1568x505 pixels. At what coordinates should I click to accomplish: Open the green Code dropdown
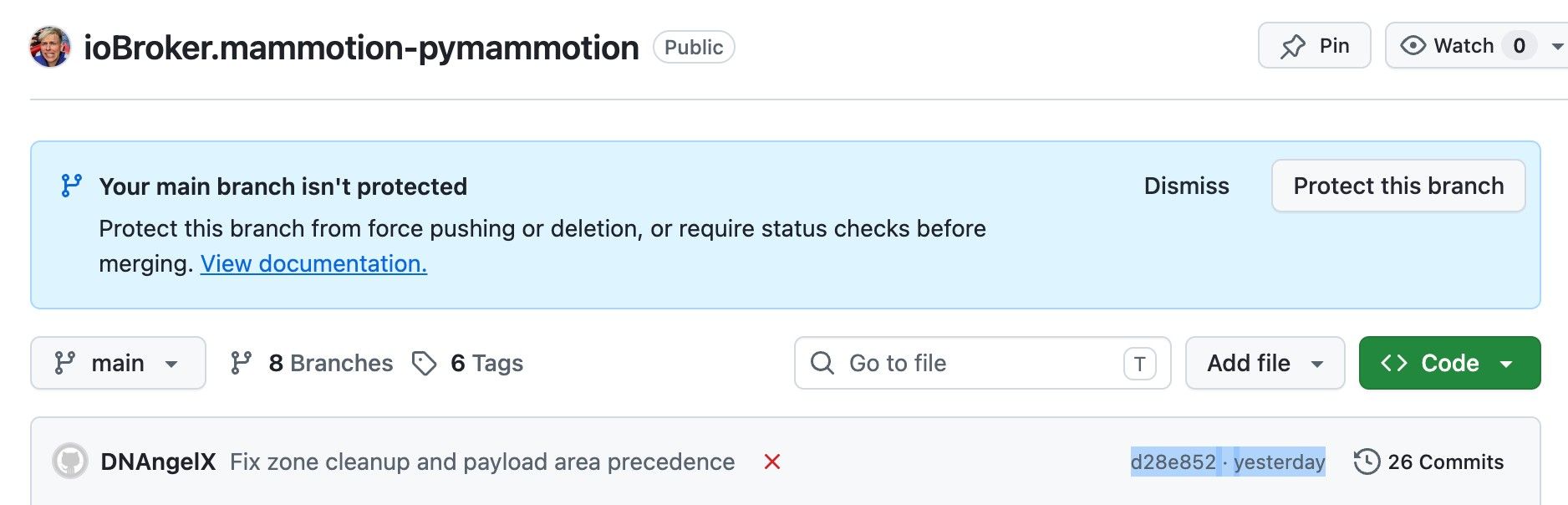1449,363
